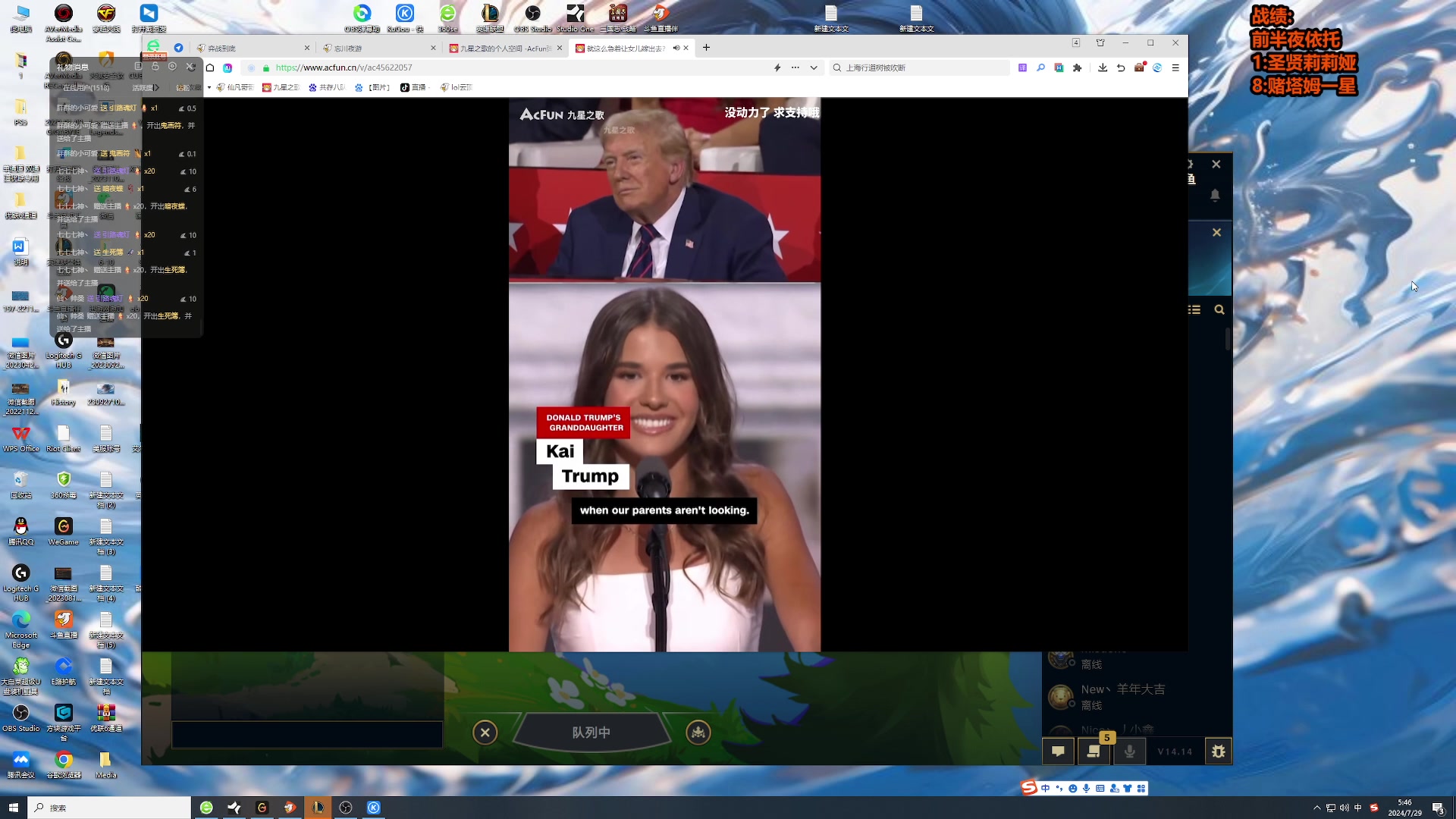
Task: Cancel the queue with X button
Action: 485,733
